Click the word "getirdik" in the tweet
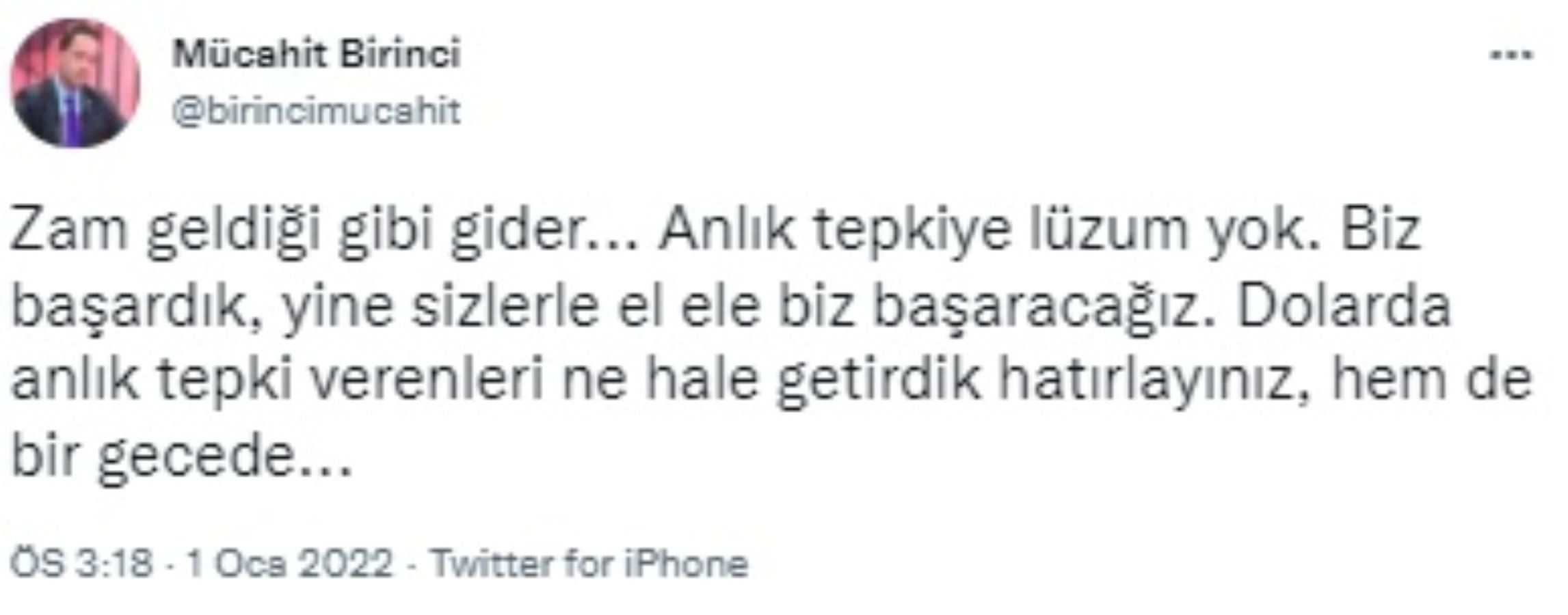The image size is (1568, 615). coord(879,381)
